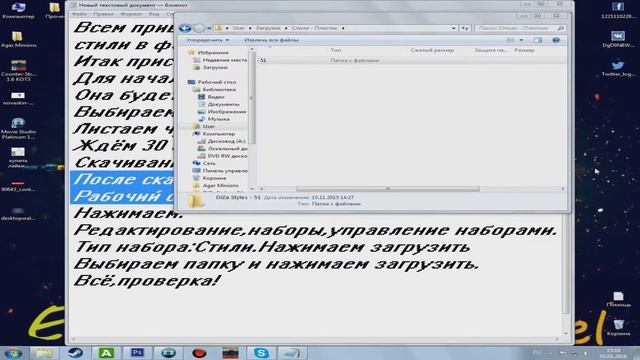Change view mode icon in Explorer toolbar
The width and height of the screenshot is (640, 360).
pyautogui.click(x=510, y=40)
